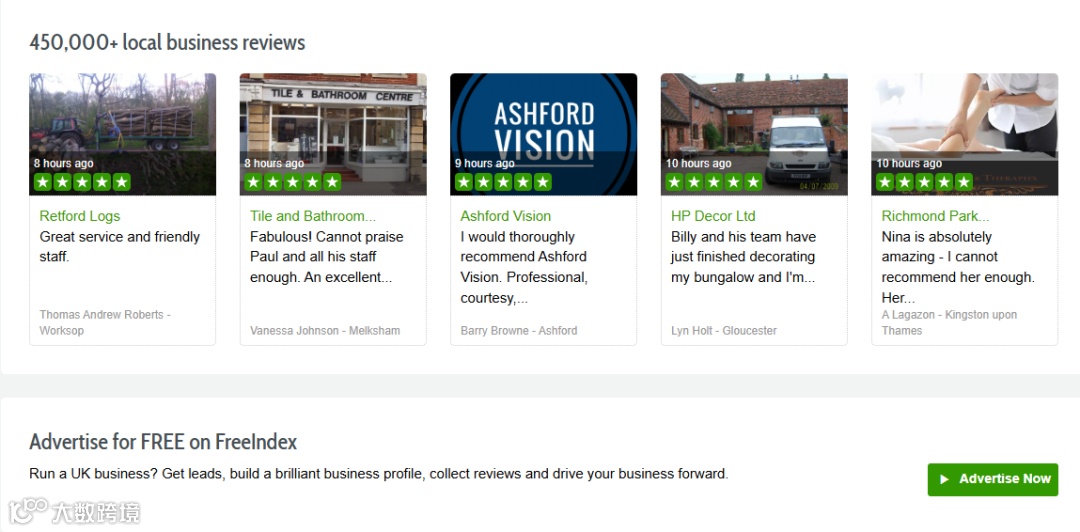Click the play arrow in Advertise Now

[x=944, y=479]
